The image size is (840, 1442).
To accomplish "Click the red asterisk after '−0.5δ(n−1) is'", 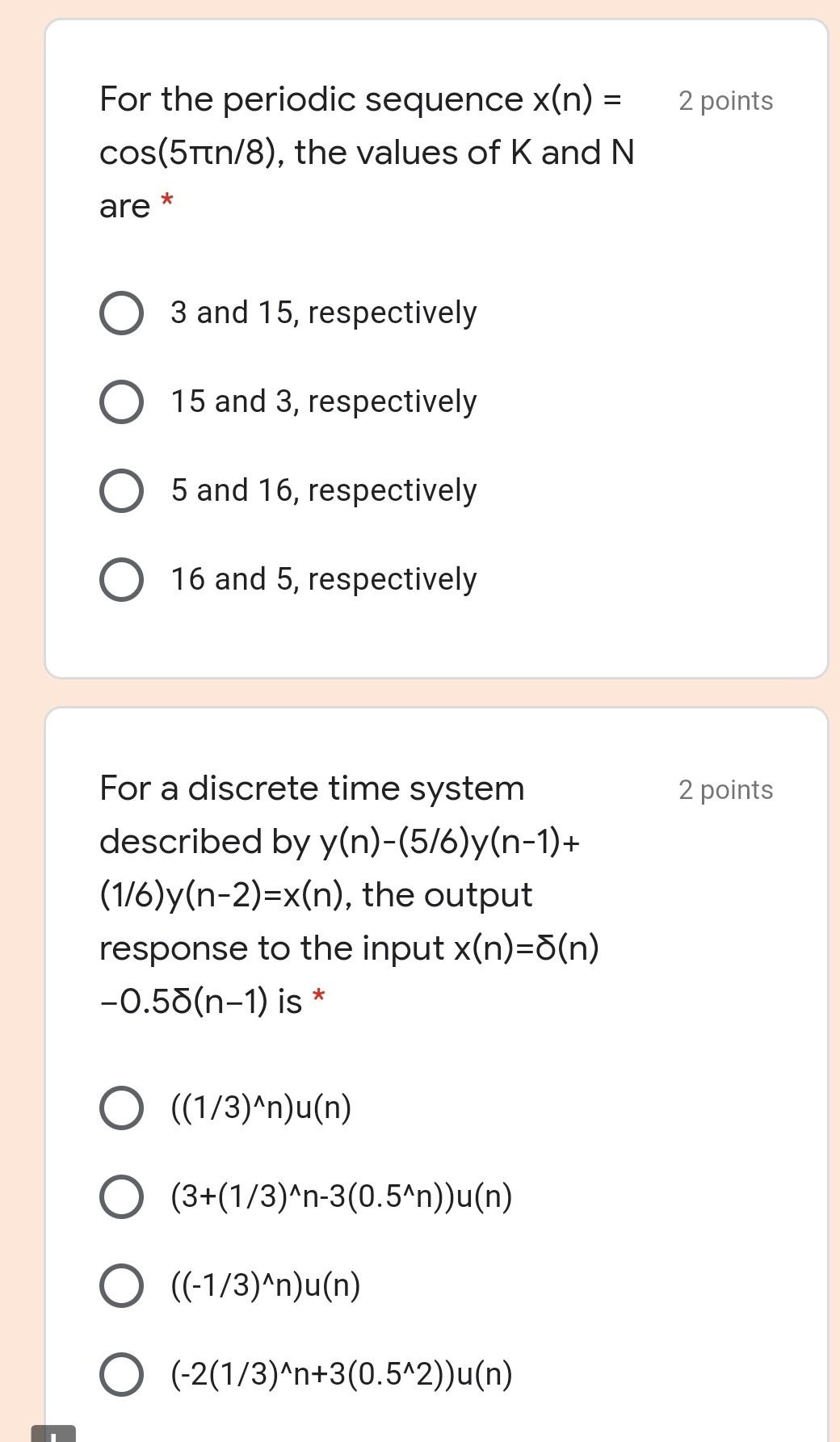I will [x=319, y=995].
